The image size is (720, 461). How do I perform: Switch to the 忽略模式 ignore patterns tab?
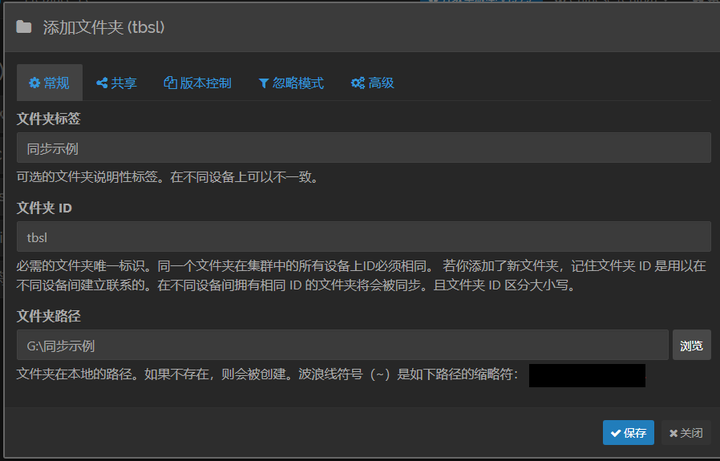pos(291,83)
